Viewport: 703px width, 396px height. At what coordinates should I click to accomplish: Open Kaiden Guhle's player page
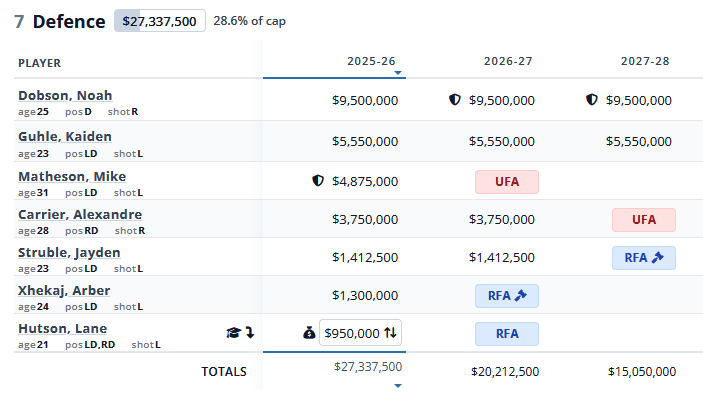[x=65, y=136]
